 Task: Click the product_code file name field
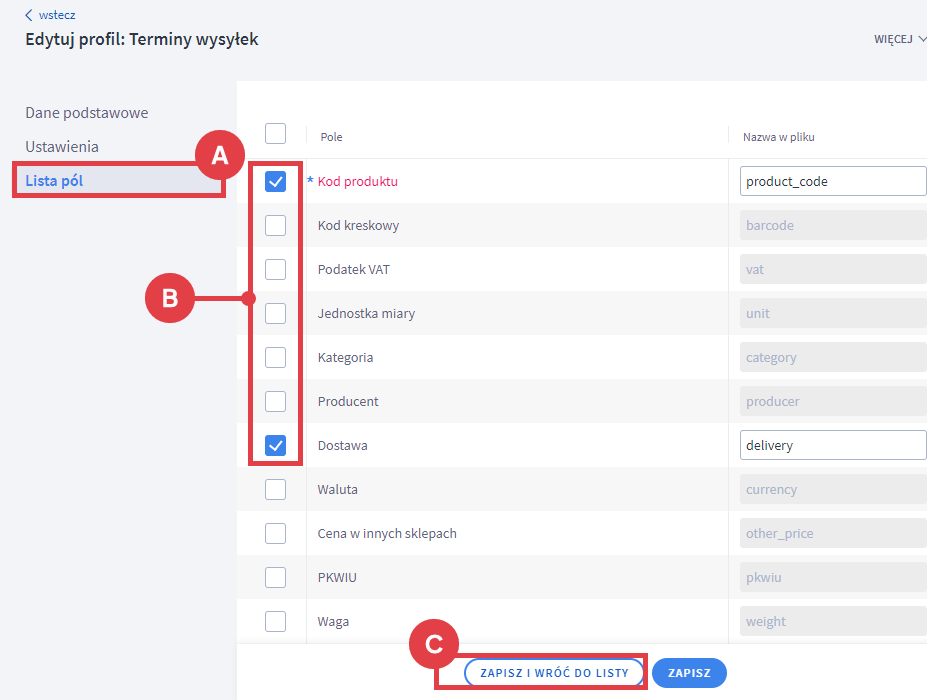coord(832,182)
